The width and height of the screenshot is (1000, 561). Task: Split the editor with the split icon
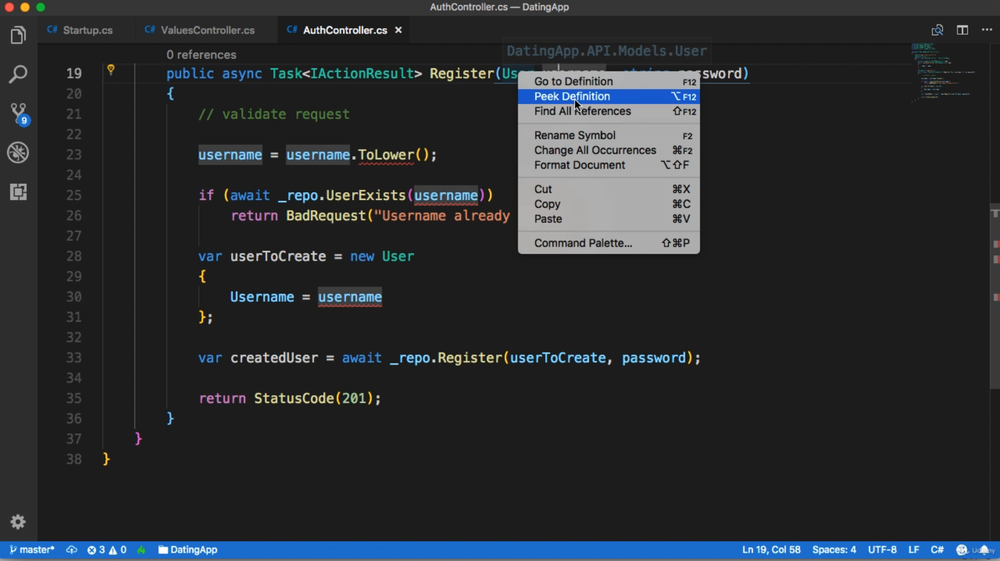962,30
